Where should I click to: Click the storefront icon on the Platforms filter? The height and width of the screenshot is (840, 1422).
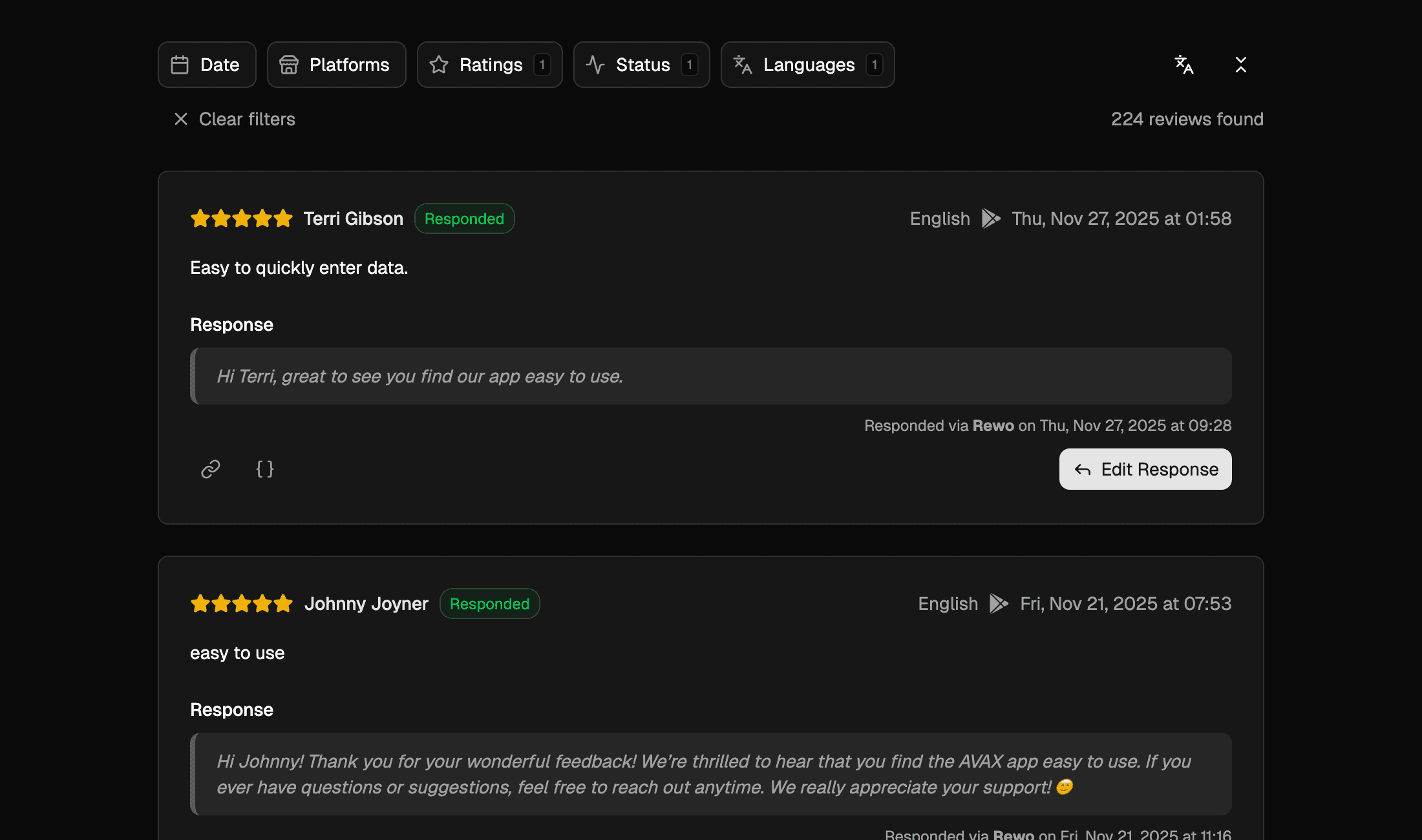(289, 65)
